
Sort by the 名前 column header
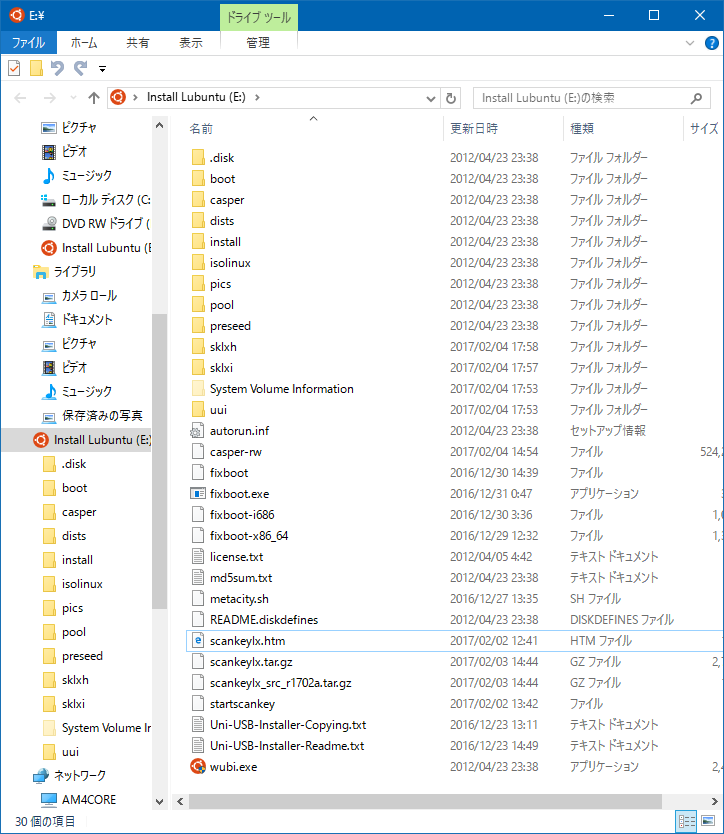point(201,129)
